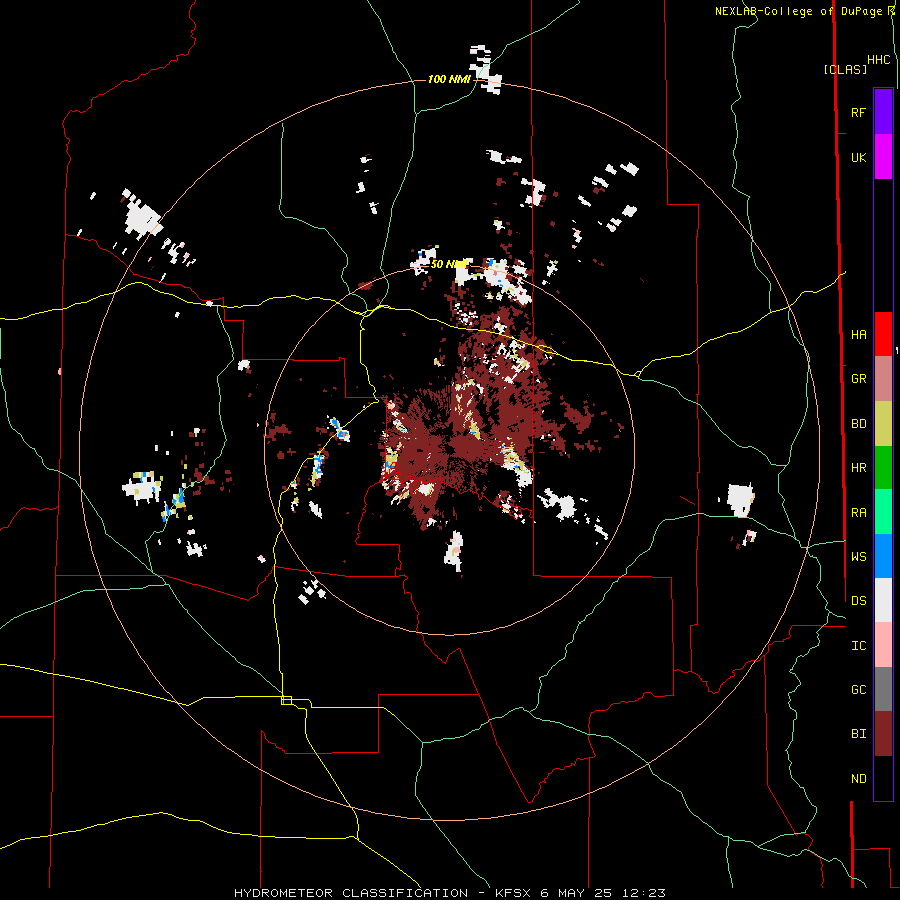Click the 'ND' legend label
900x900 pixels.
click(x=858, y=778)
